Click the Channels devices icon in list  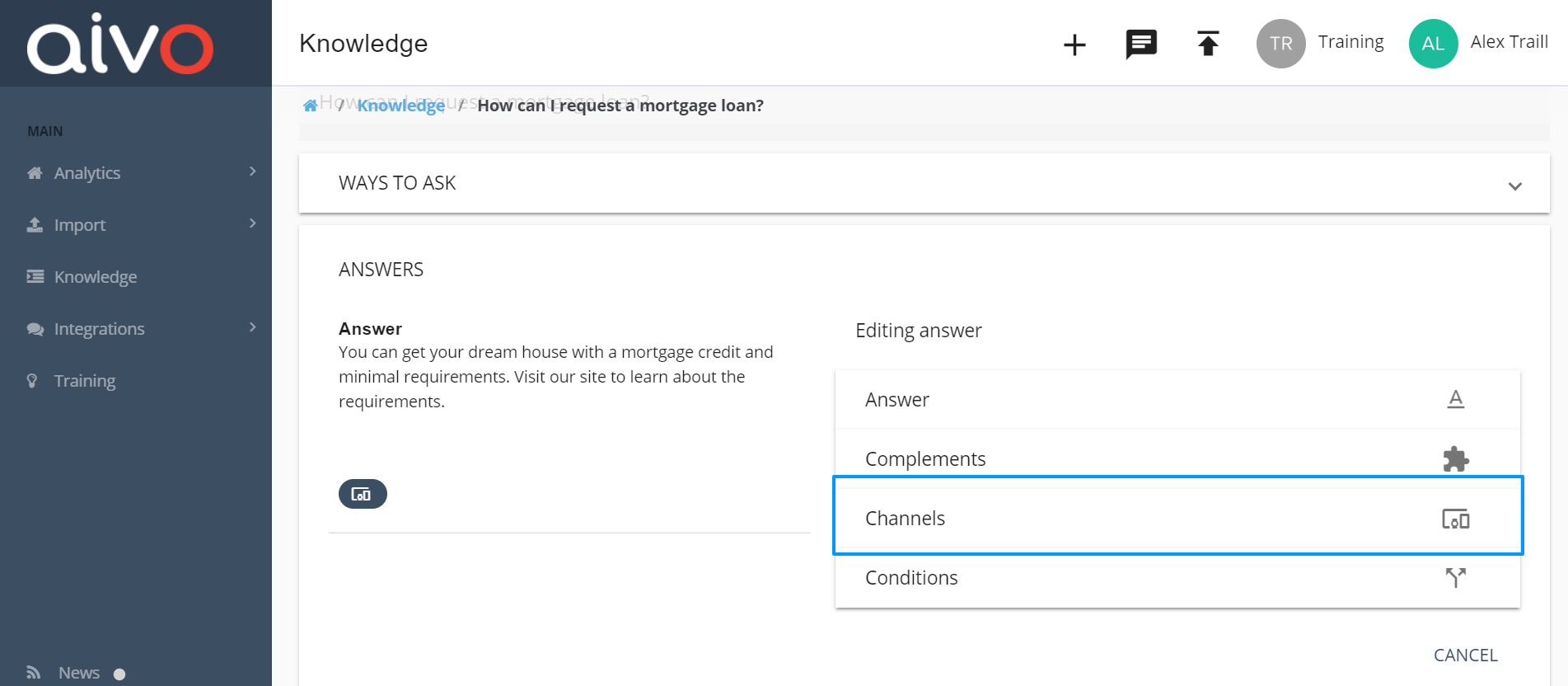click(x=1456, y=519)
